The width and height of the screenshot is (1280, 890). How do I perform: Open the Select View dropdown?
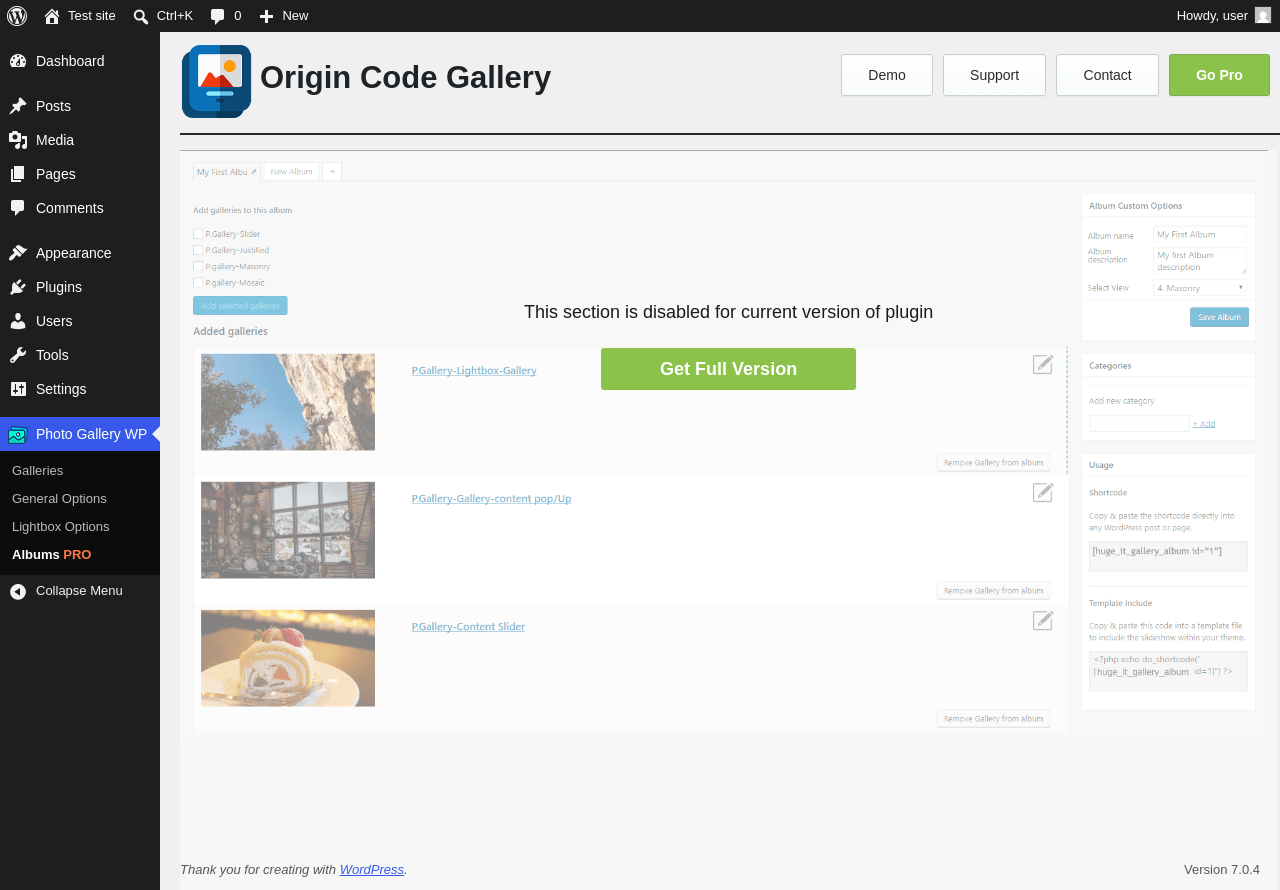click(1200, 288)
